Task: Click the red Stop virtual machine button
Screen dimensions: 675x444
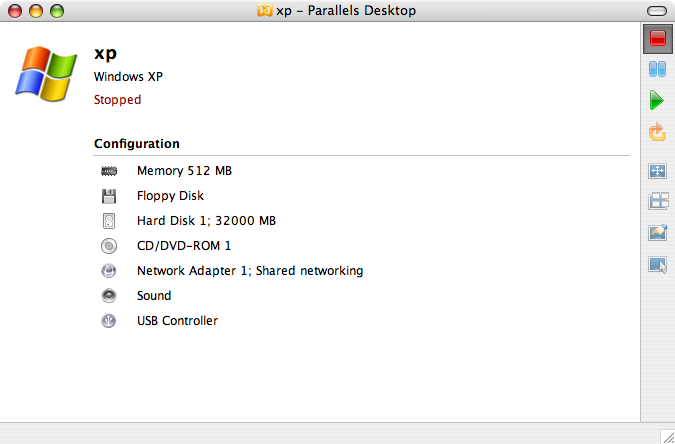Action: coord(657,39)
